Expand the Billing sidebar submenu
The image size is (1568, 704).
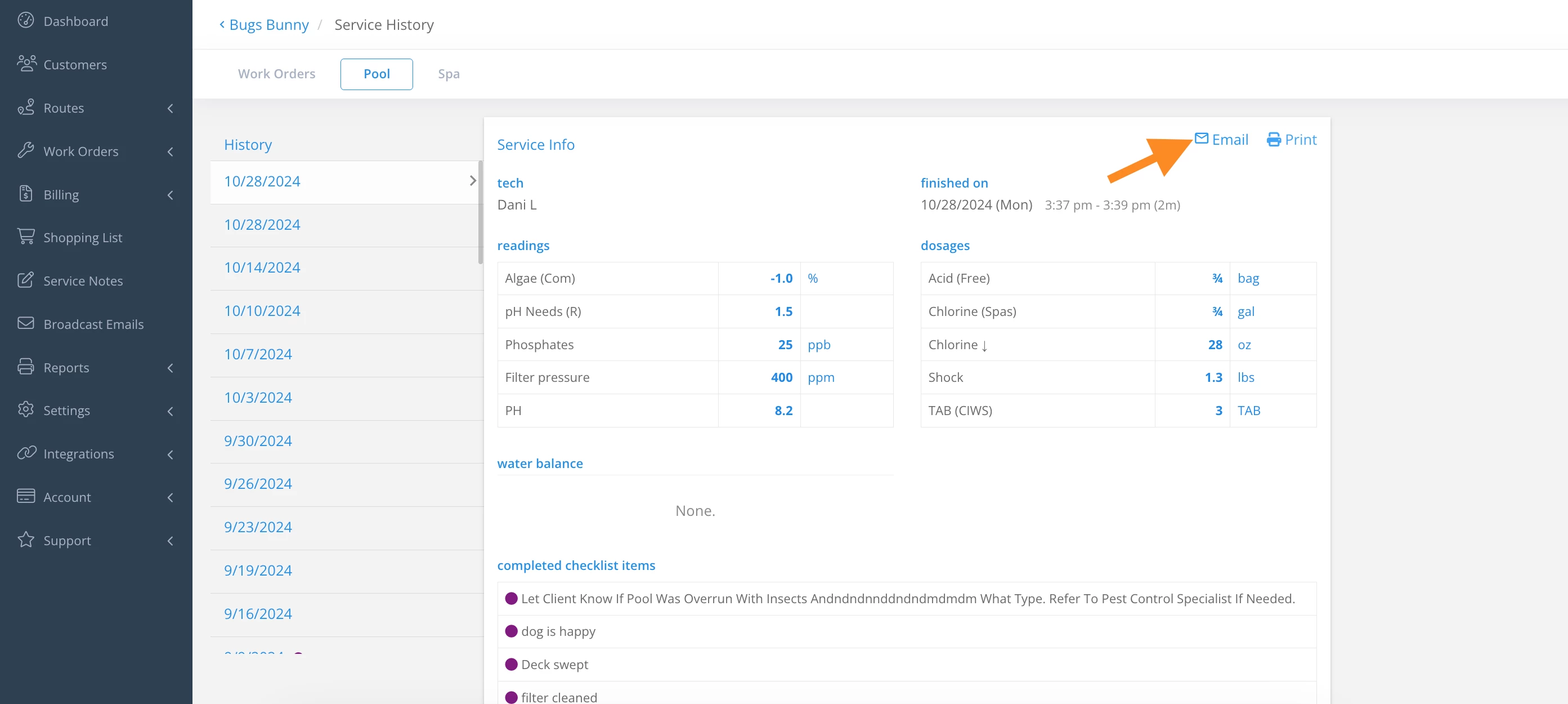click(171, 195)
